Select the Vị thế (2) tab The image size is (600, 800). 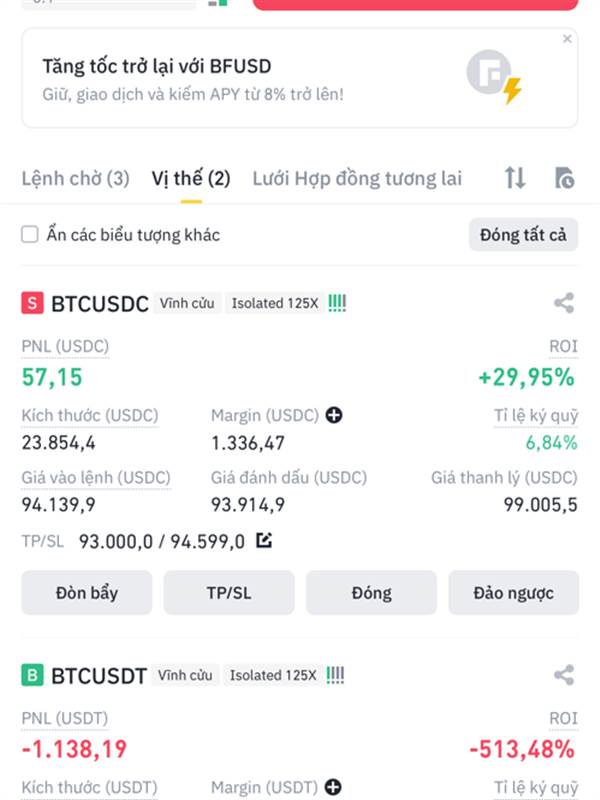point(191,179)
